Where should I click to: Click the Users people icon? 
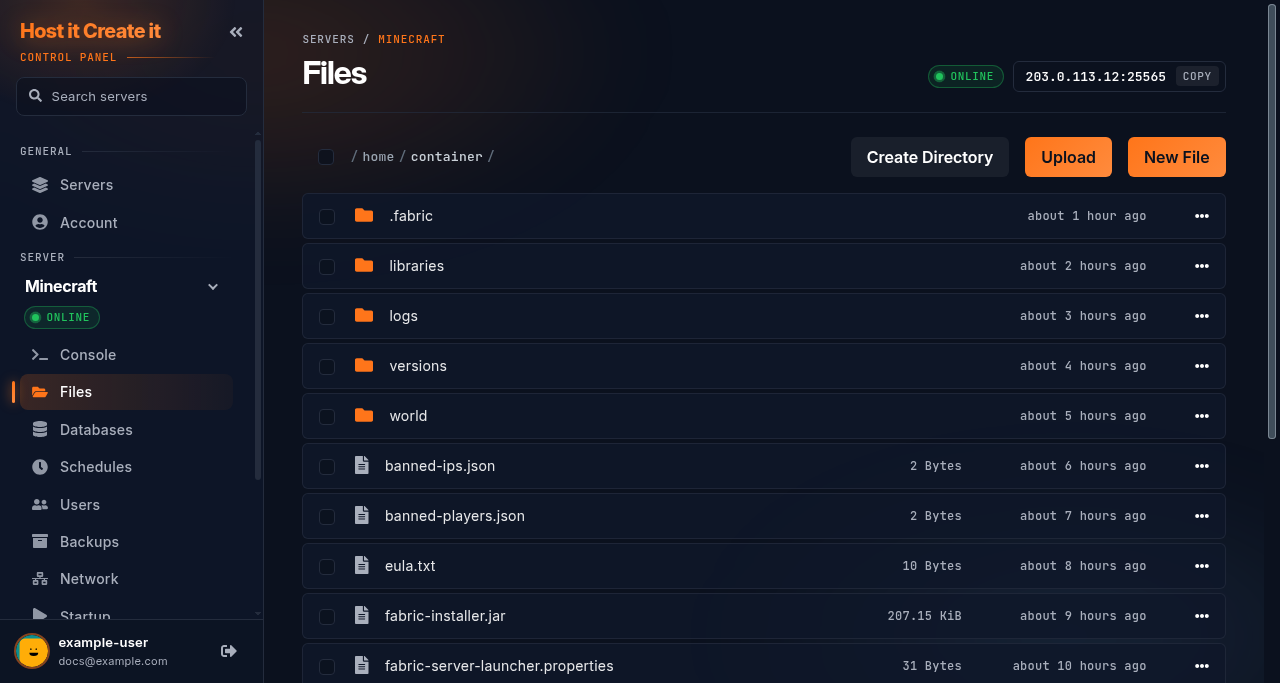[40, 504]
